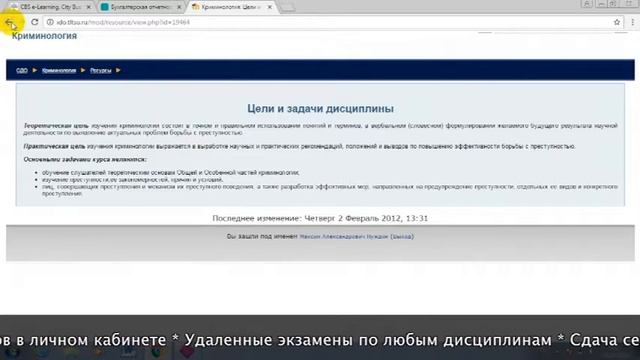The image size is (640, 360).
Task: Open the Chrome three-dot menu
Action: (x=633, y=22)
